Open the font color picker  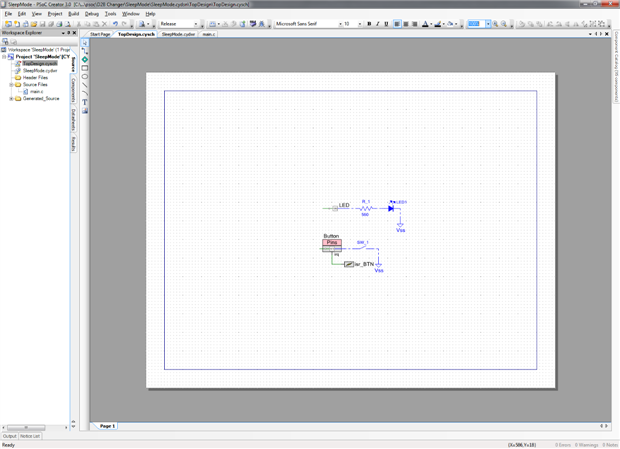click(425, 24)
